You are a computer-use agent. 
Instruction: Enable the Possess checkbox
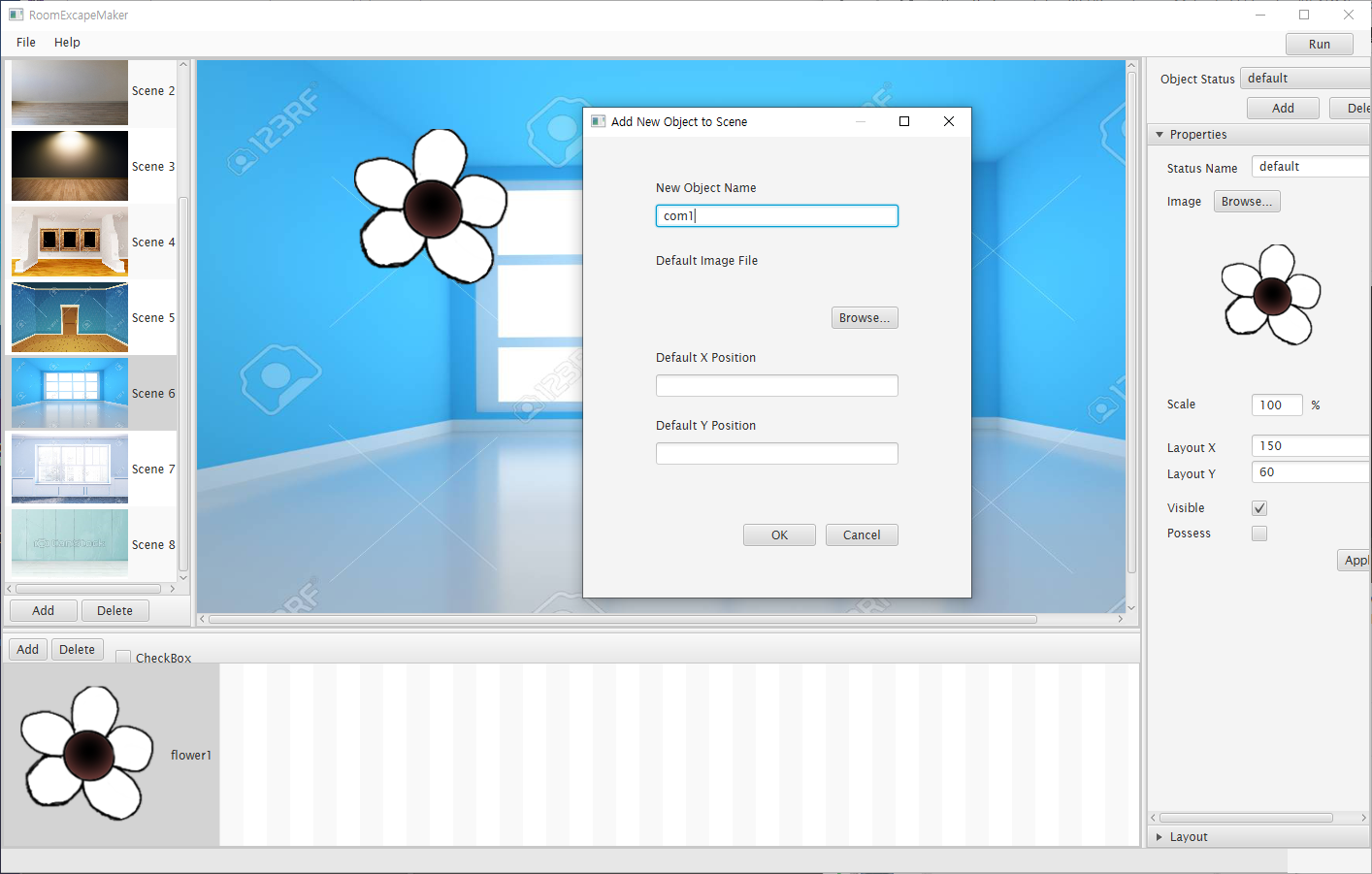click(1259, 534)
